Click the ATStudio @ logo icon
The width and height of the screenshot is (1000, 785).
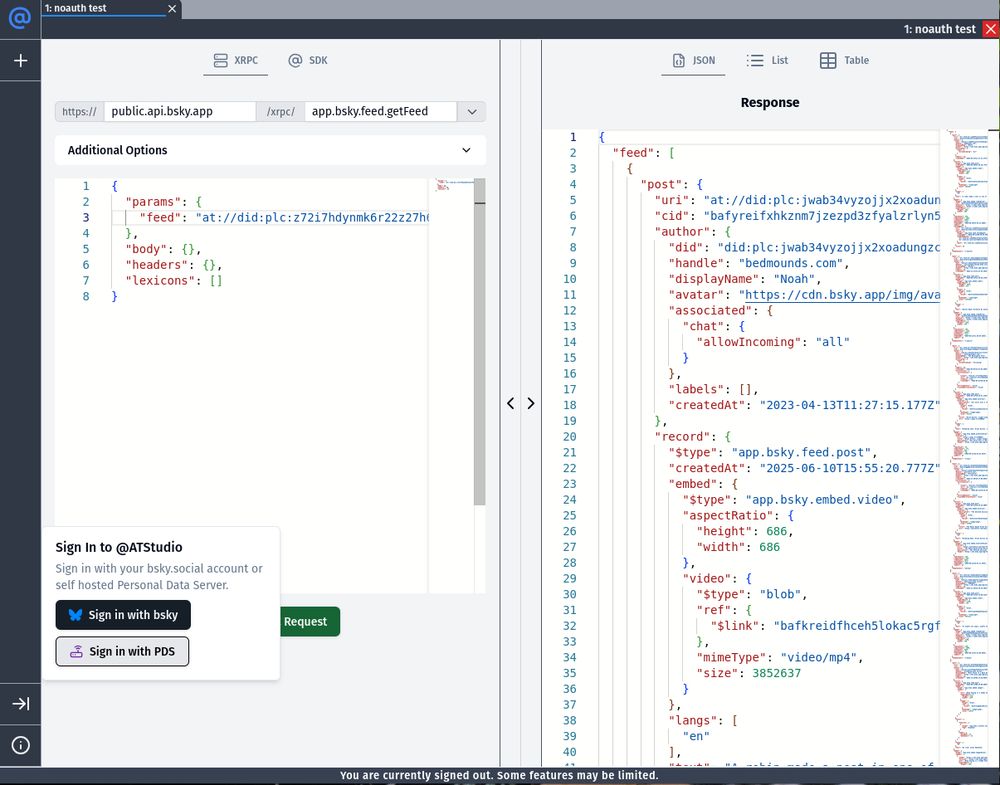click(x=20, y=17)
